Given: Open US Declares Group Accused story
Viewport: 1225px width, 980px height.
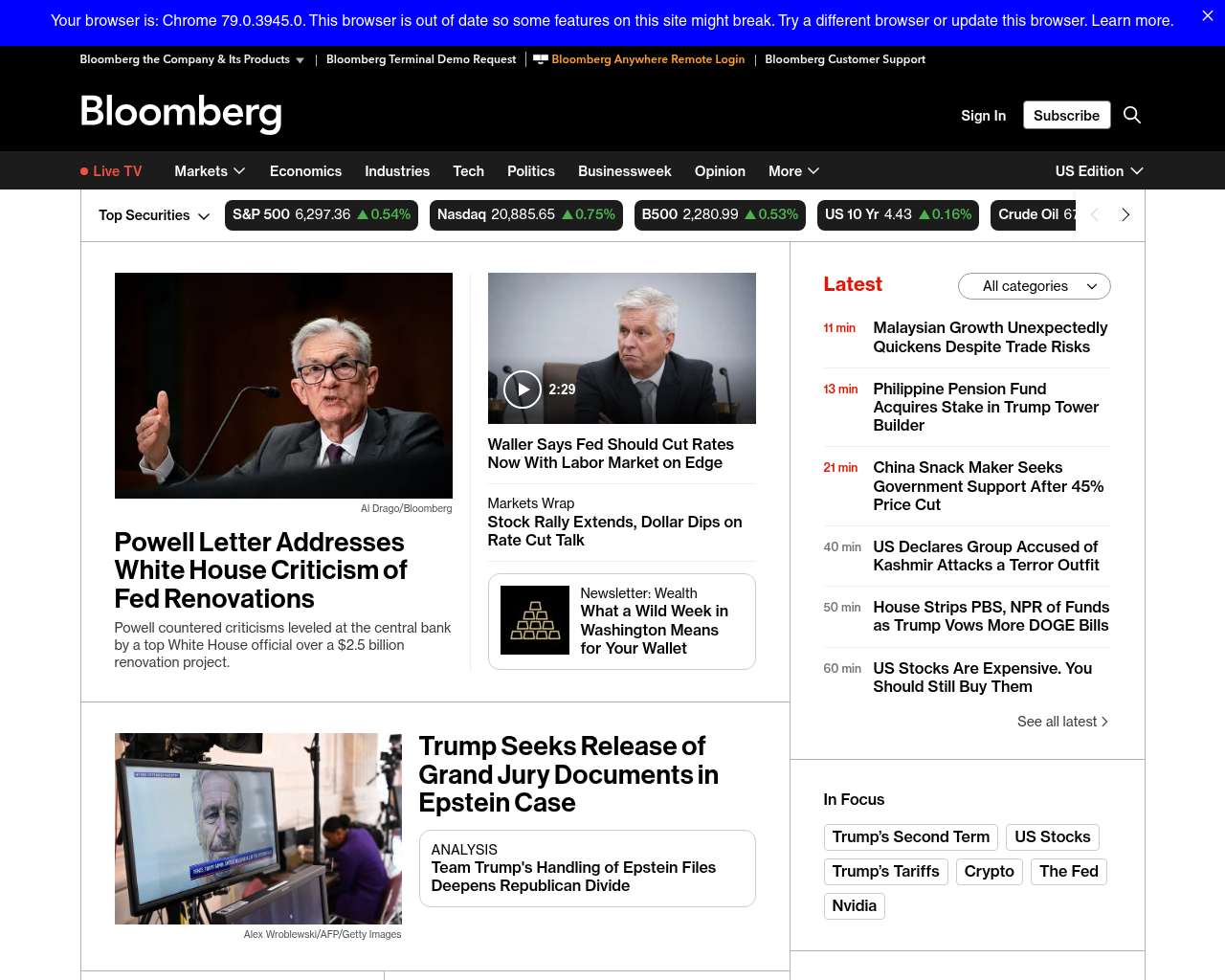Looking at the screenshot, I should click(x=987, y=556).
